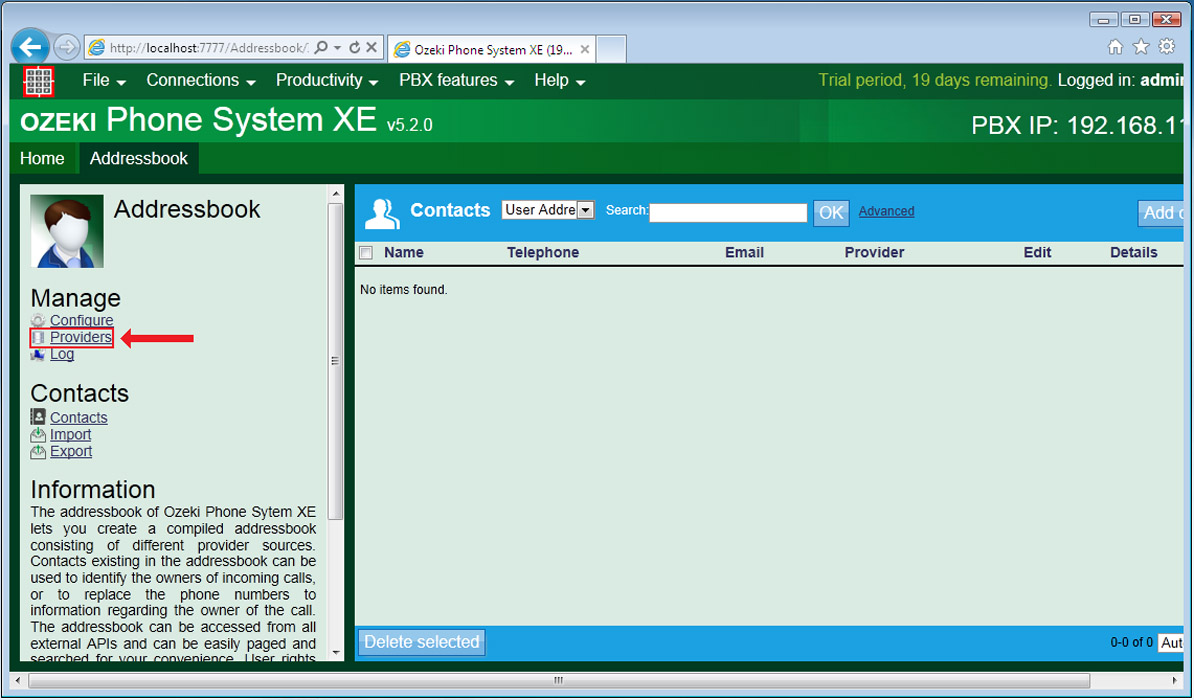Click the Delete selected button
The image size is (1194, 700).
pyautogui.click(x=422, y=642)
